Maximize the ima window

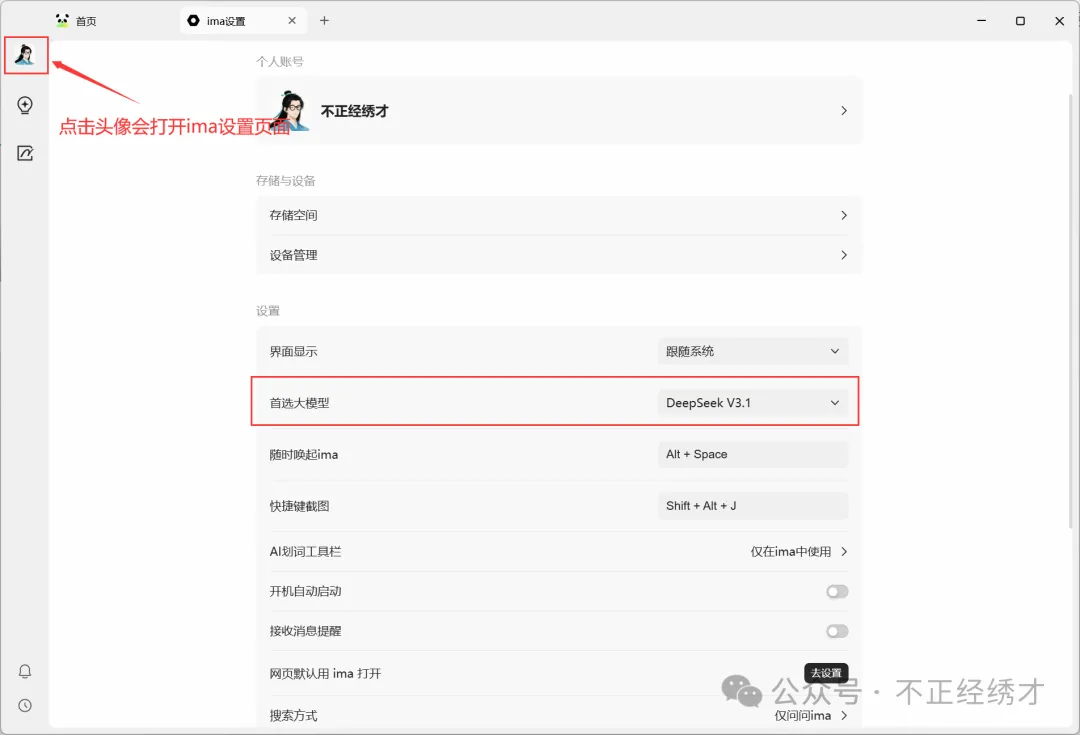pos(1020,21)
